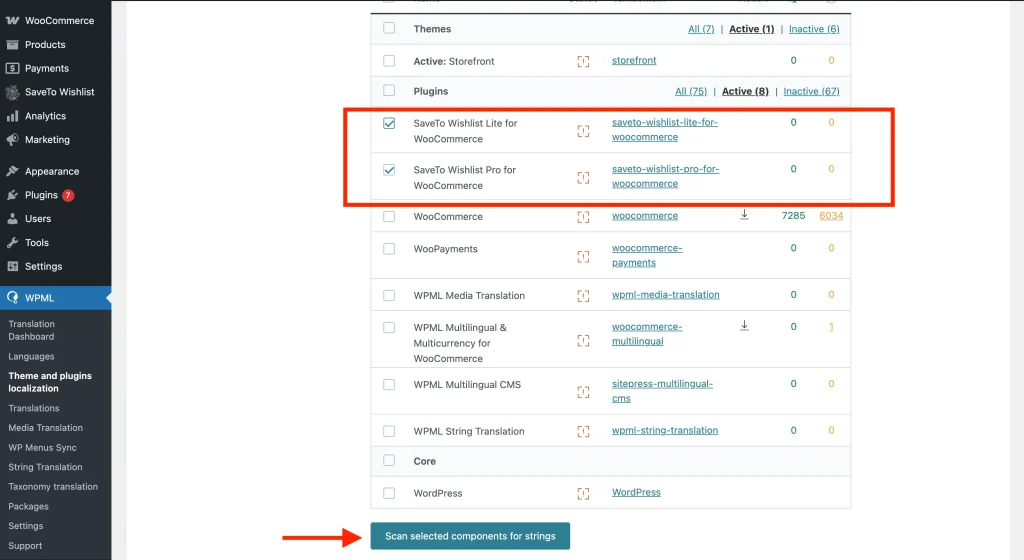Click the Analytics bar chart icon
Viewport: 1024px width, 560px height.
pyautogui.click(x=12, y=116)
